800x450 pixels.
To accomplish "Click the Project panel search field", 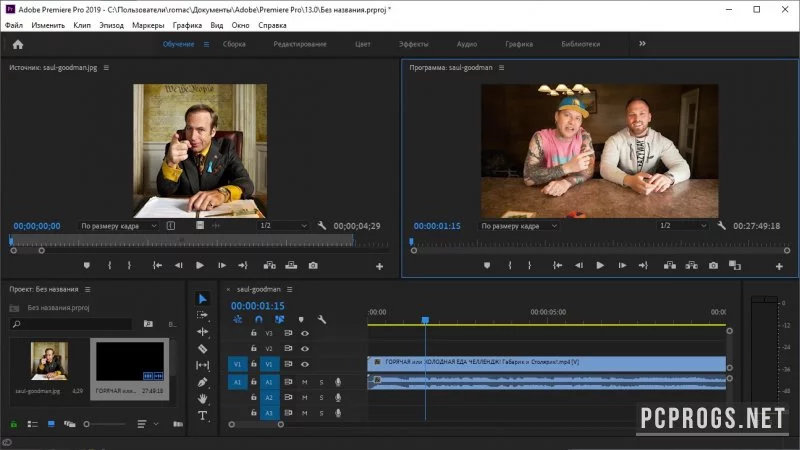I will [x=71, y=324].
